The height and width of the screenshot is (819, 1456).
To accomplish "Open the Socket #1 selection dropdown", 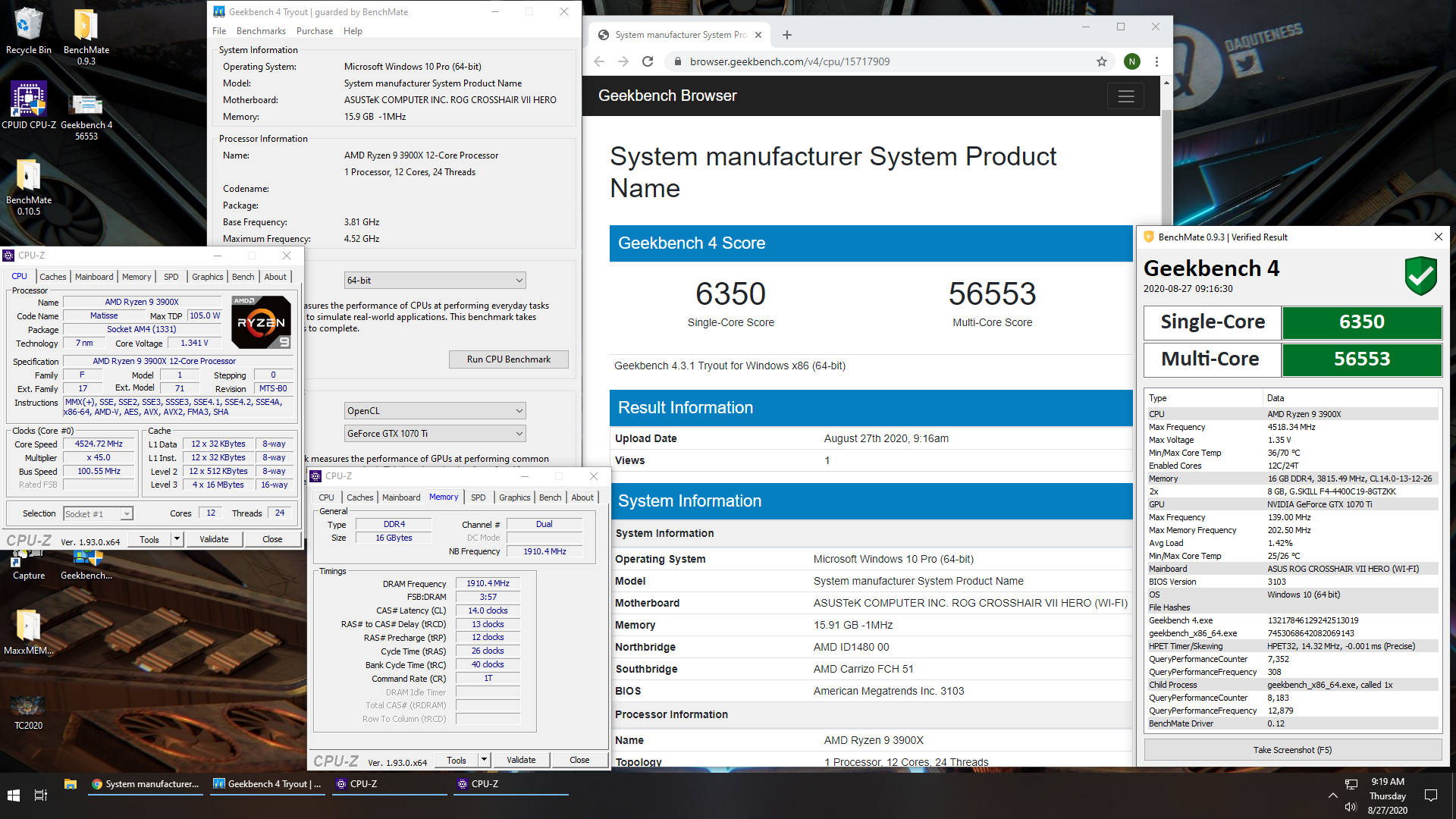I will pos(99,514).
